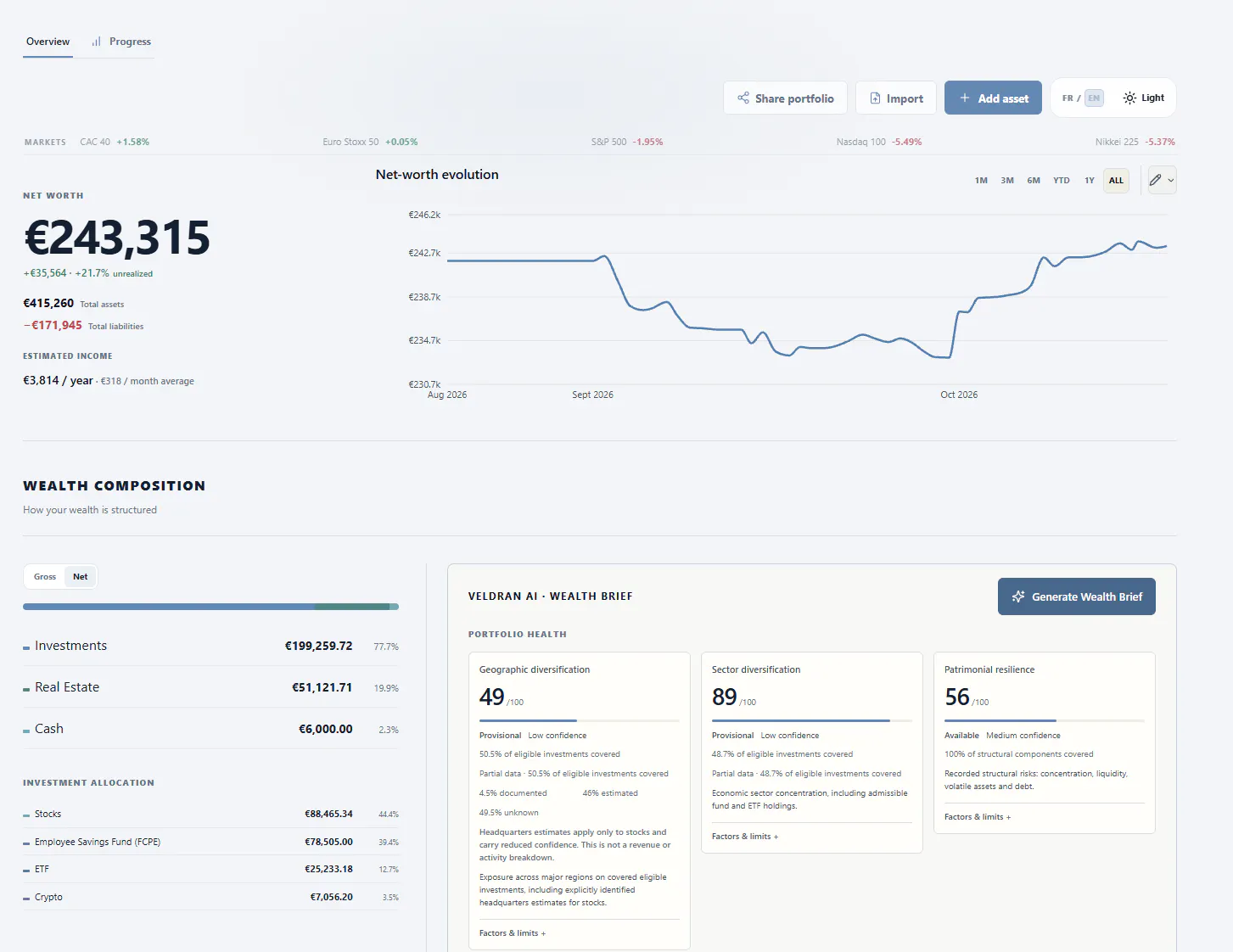Show the 1Y net-worth range
1233x952 pixels.
coord(1090,181)
